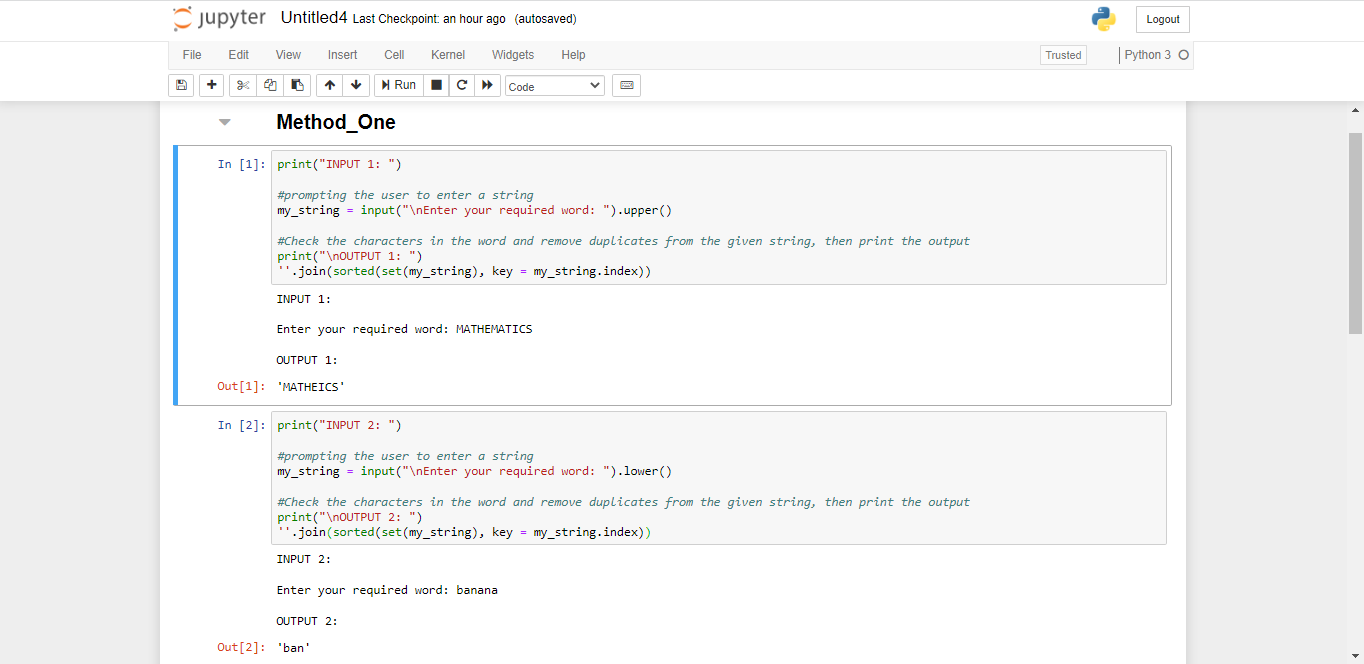Click the vertical scrollbar thumb
Image resolution: width=1364 pixels, height=664 pixels.
click(x=1355, y=230)
